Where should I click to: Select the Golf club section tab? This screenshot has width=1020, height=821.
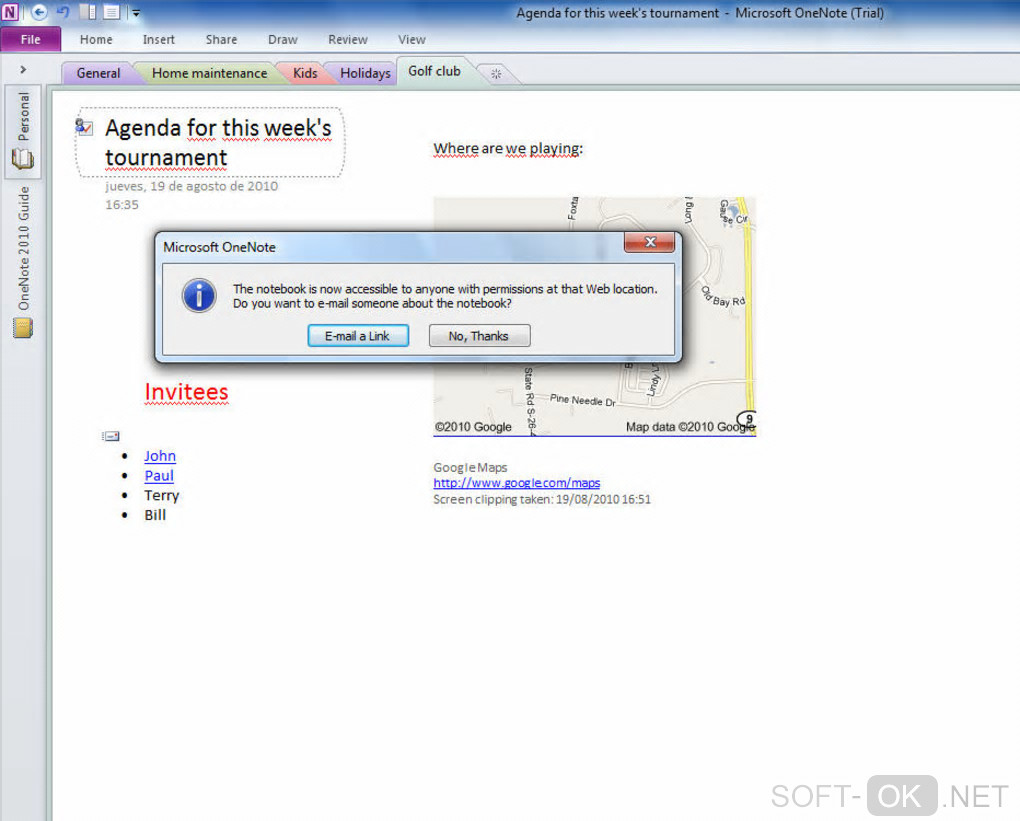tap(435, 71)
